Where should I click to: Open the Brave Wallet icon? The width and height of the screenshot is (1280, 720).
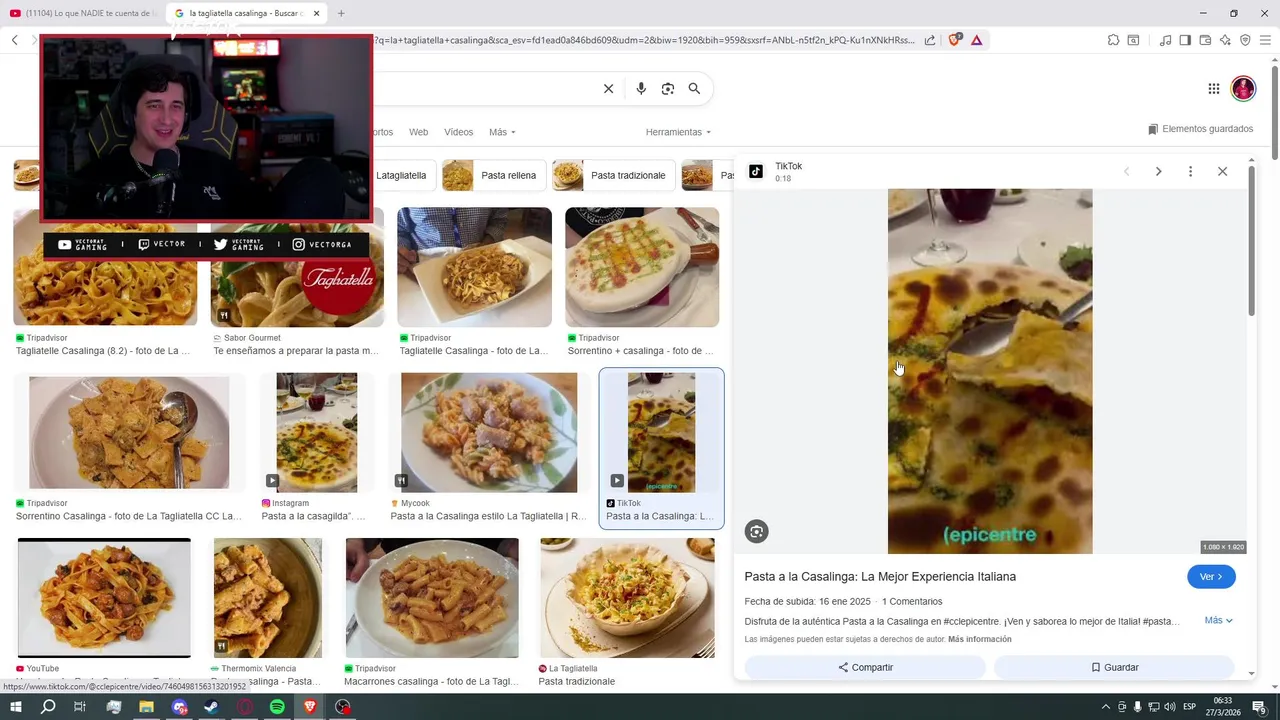pyautogui.click(x=1205, y=40)
